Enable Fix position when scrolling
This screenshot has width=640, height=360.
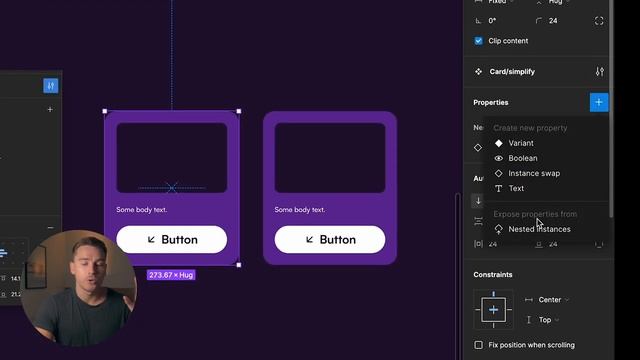(x=478, y=345)
